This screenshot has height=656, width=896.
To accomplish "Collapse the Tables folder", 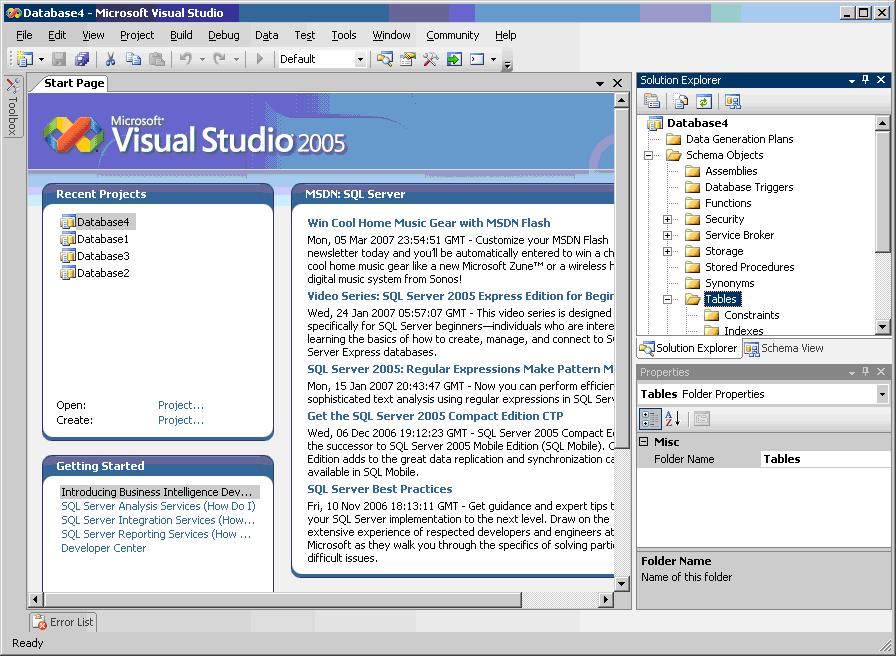I will pyautogui.click(x=667, y=299).
